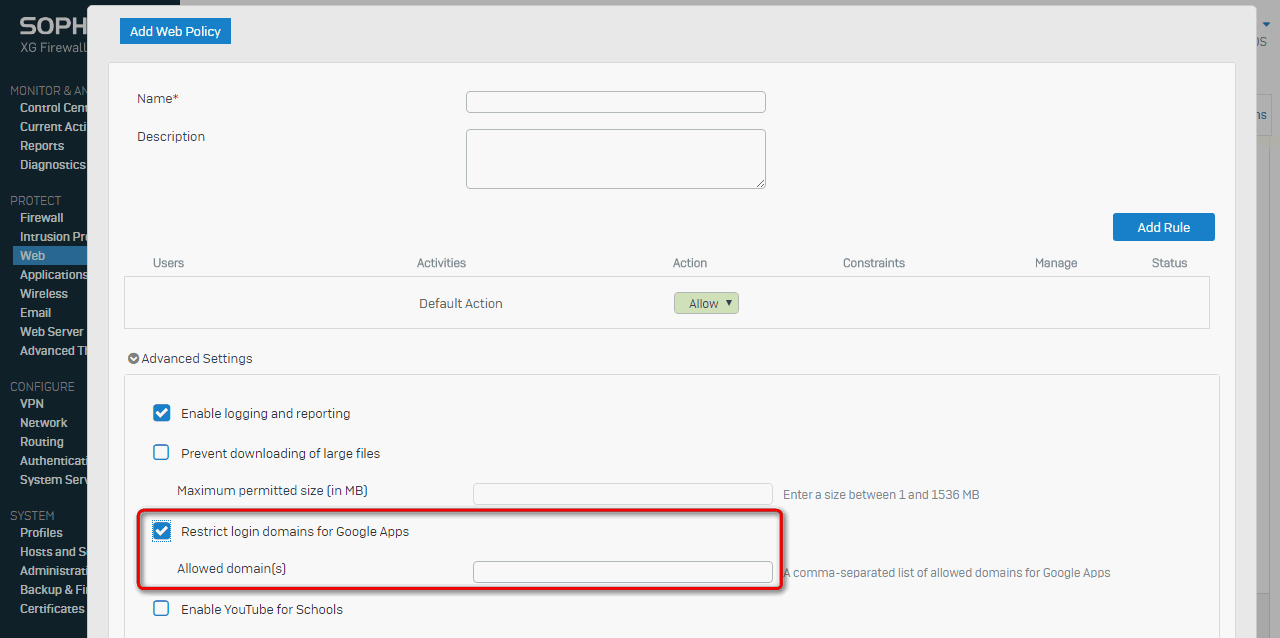Click the Constraints column header
The image size is (1280, 638).
tap(874, 263)
